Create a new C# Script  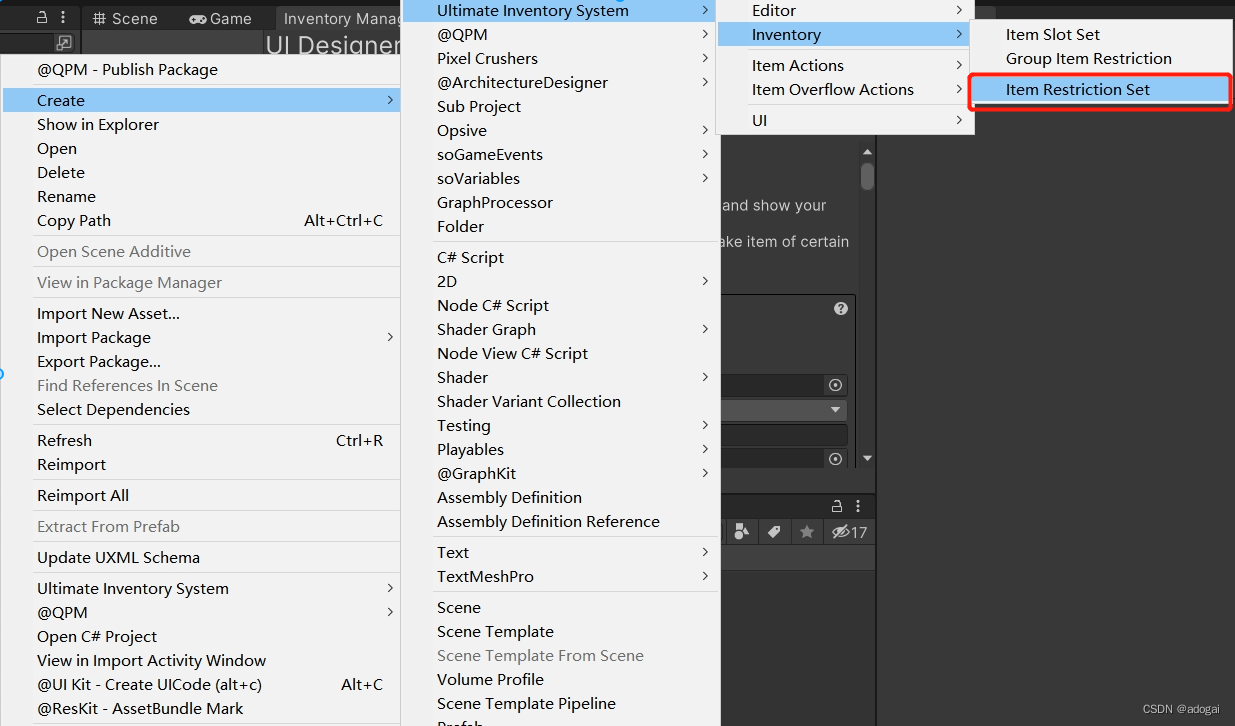559,257
